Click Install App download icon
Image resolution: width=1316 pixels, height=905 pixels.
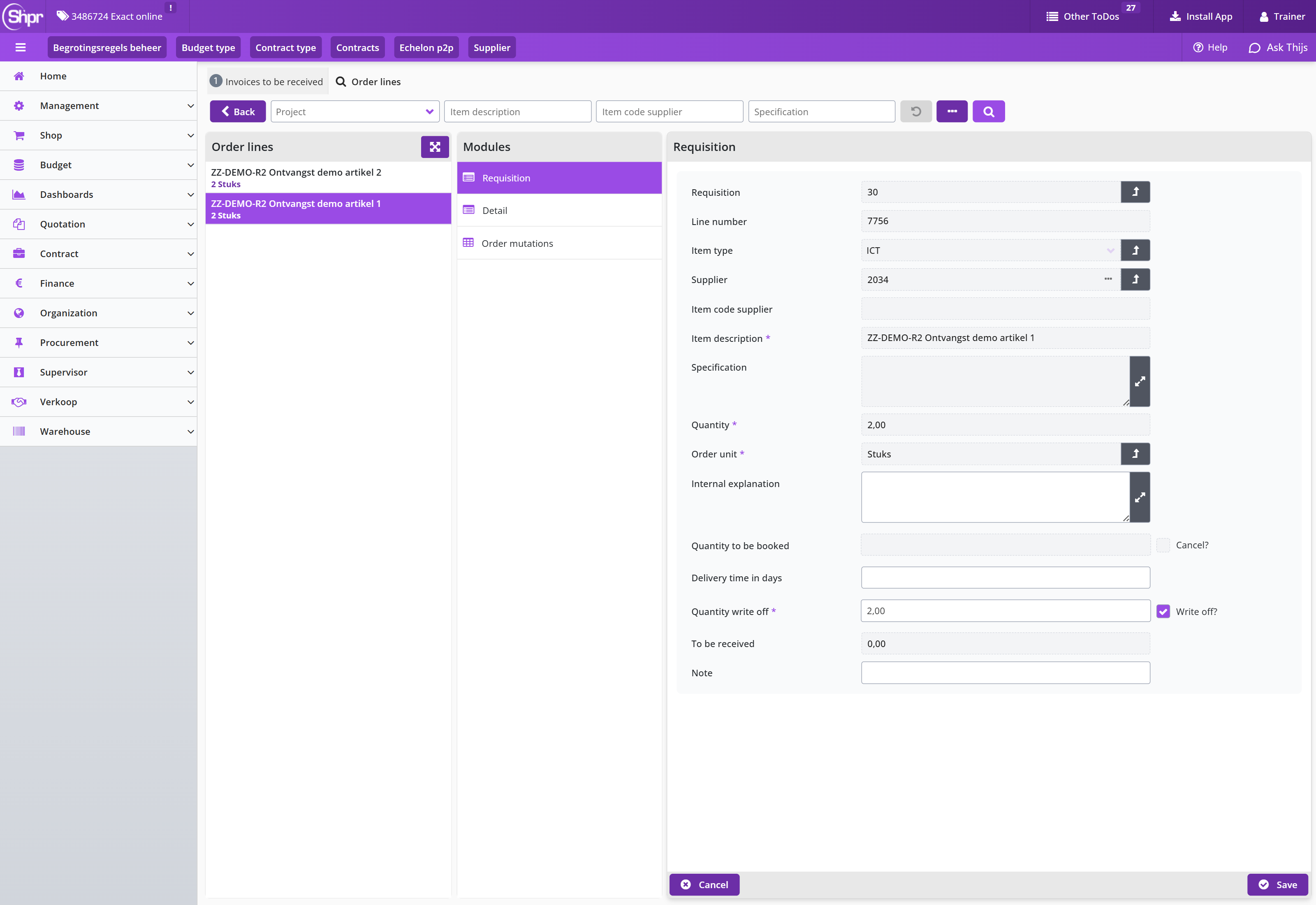pyautogui.click(x=1175, y=16)
